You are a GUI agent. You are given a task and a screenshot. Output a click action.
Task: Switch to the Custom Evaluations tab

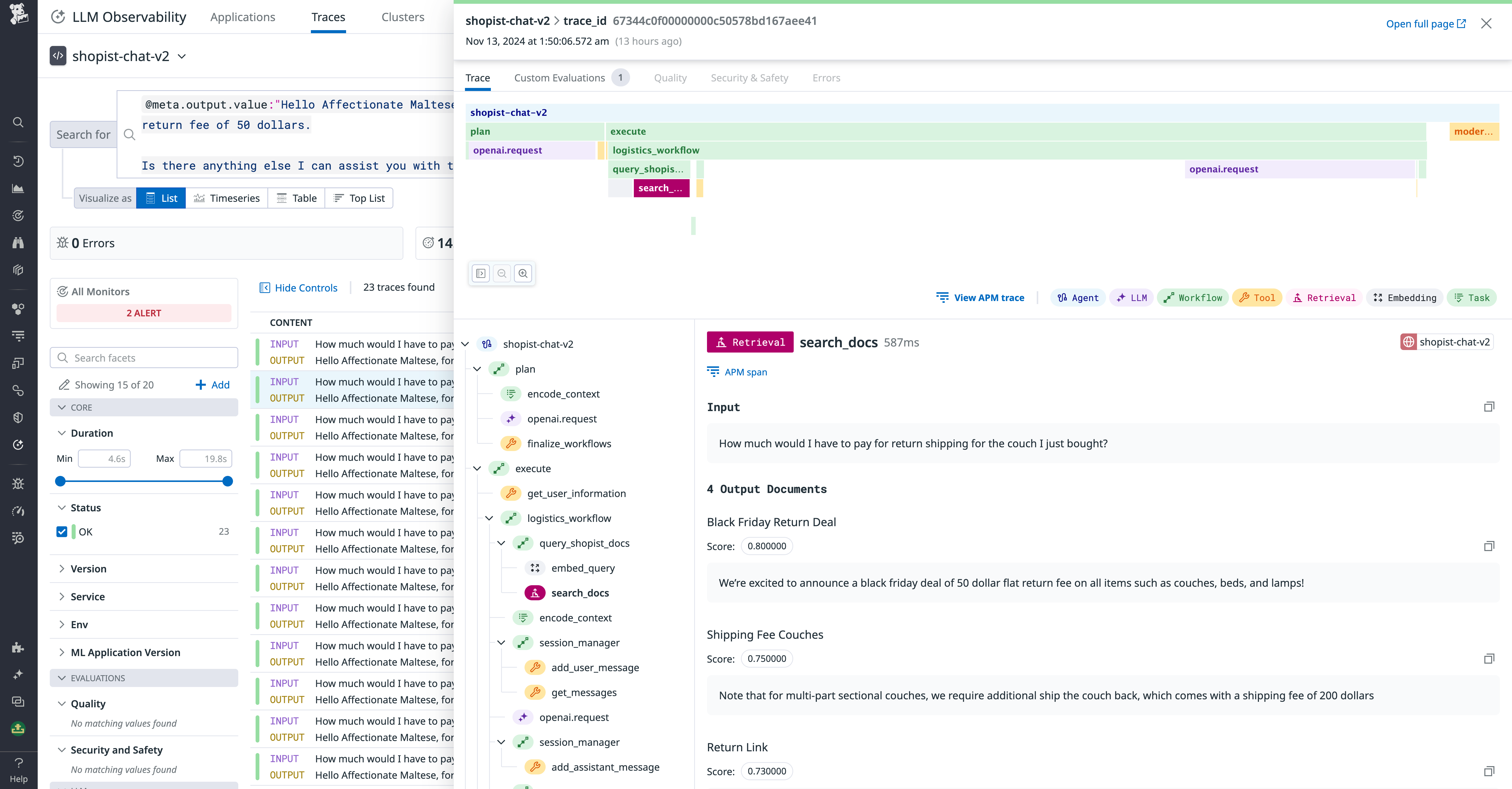click(x=559, y=77)
